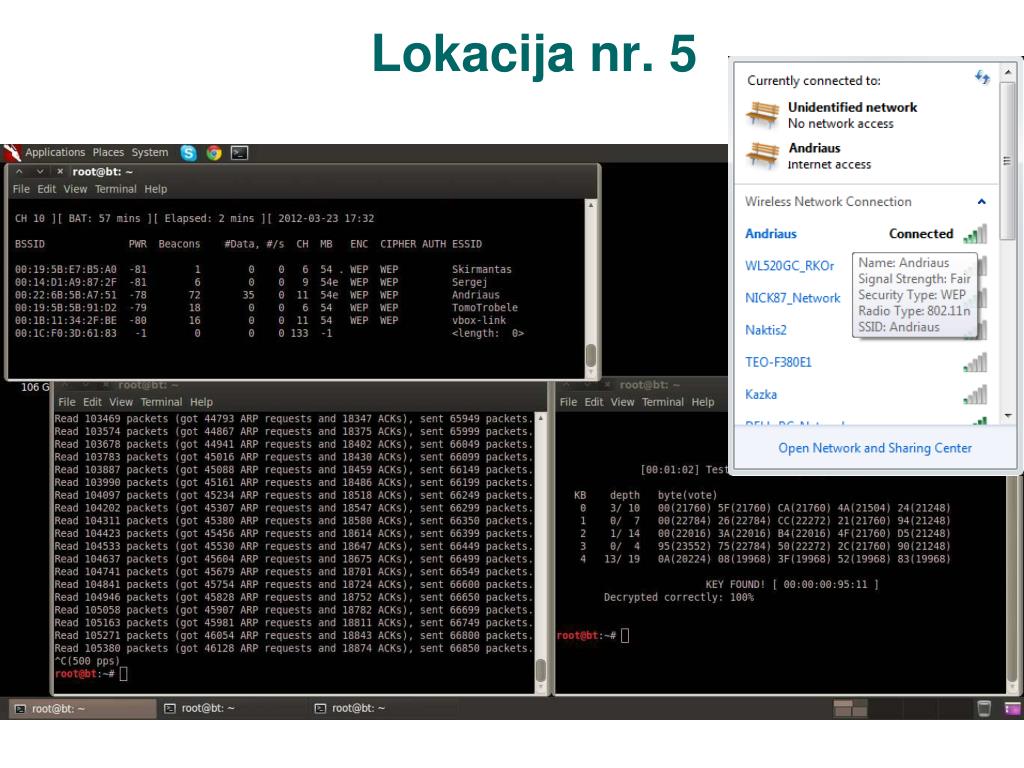Click the Skirmantas ESSID row in airodump
The image size is (1024, 768).
click(x=263, y=269)
